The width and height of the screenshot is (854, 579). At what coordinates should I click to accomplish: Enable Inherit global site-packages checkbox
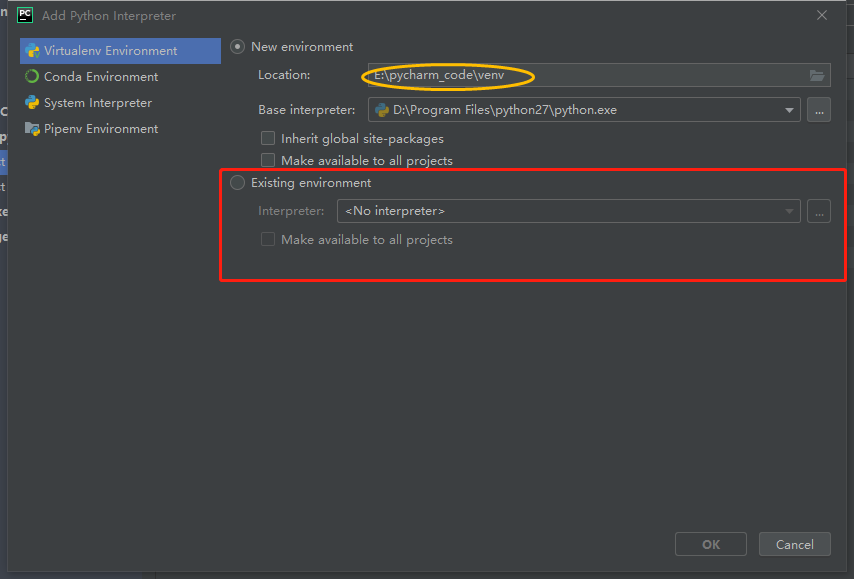click(x=268, y=138)
